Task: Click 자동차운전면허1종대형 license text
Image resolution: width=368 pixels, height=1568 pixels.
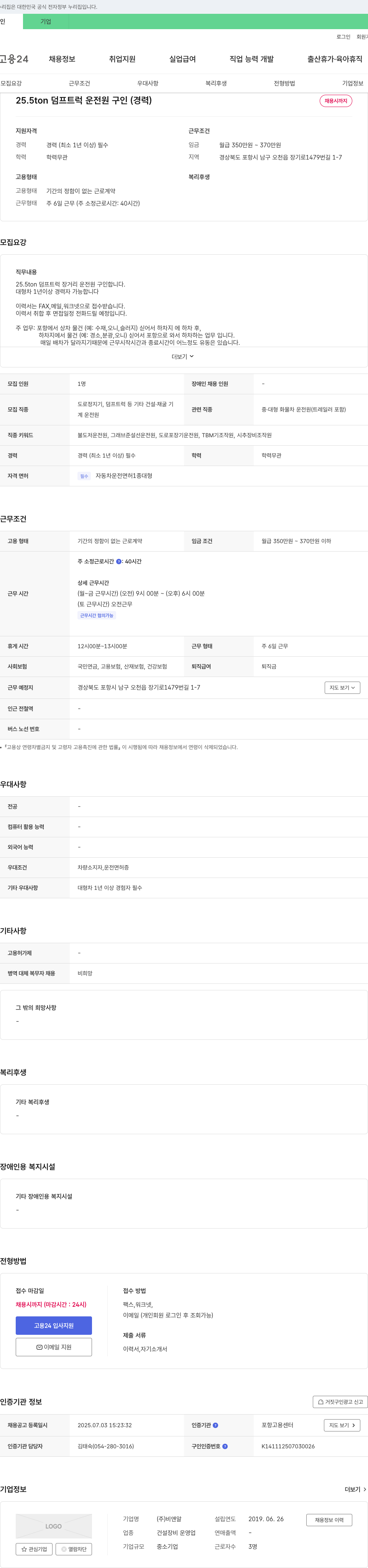Action: tap(123, 476)
